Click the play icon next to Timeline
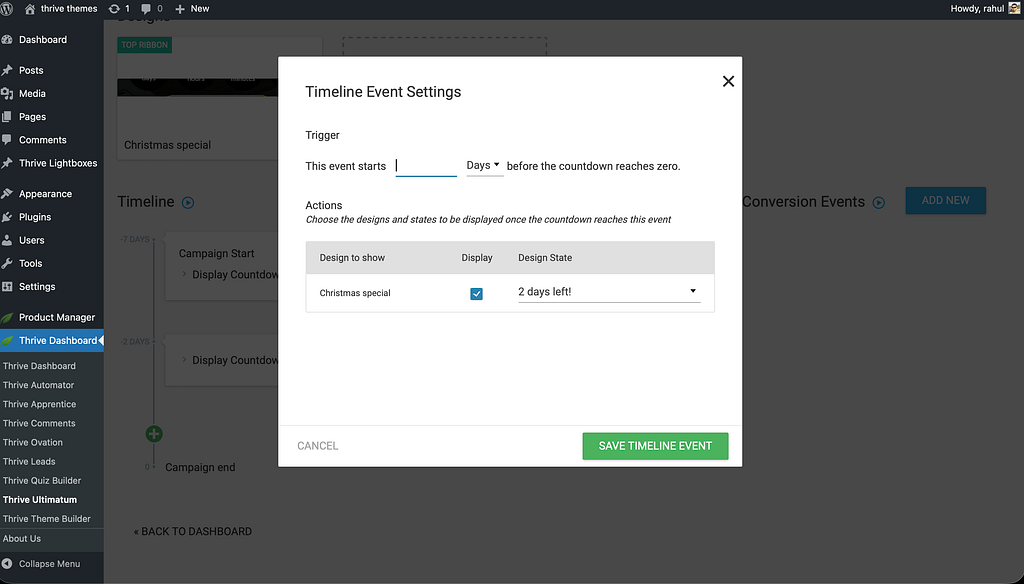The width and height of the screenshot is (1024, 584). pyautogui.click(x=188, y=202)
